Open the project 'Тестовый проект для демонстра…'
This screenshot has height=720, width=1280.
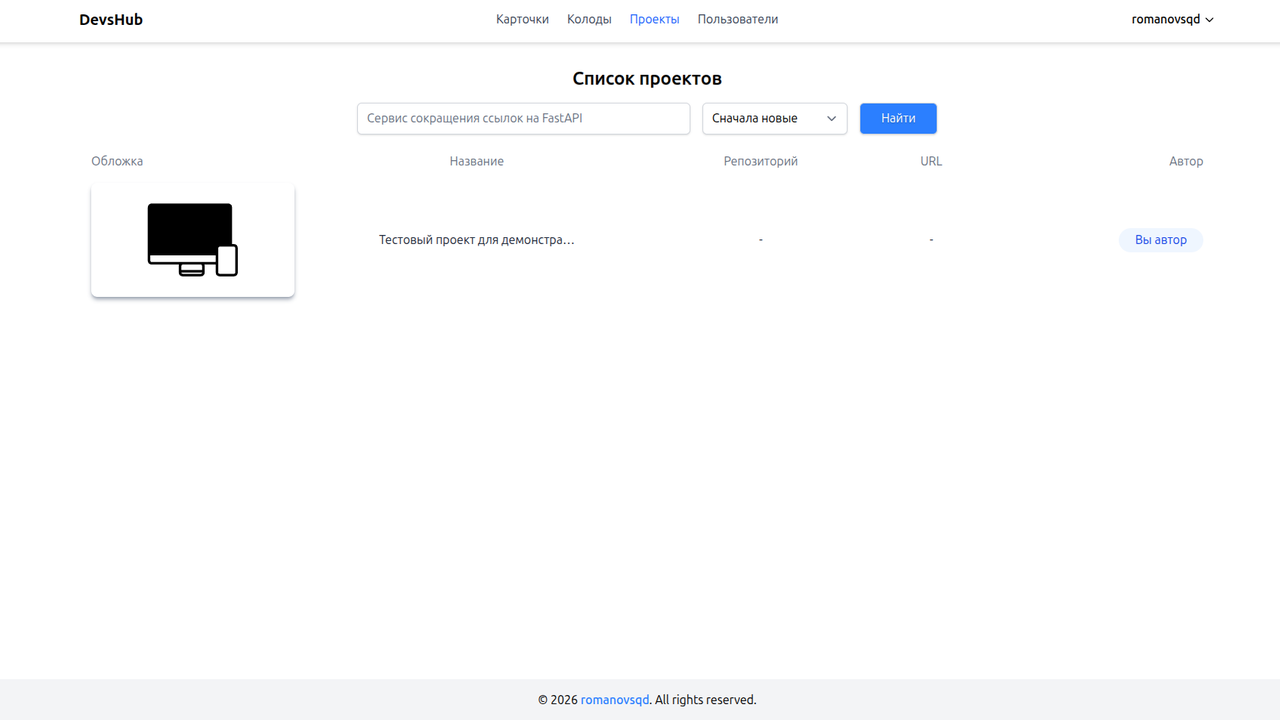coord(477,239)
